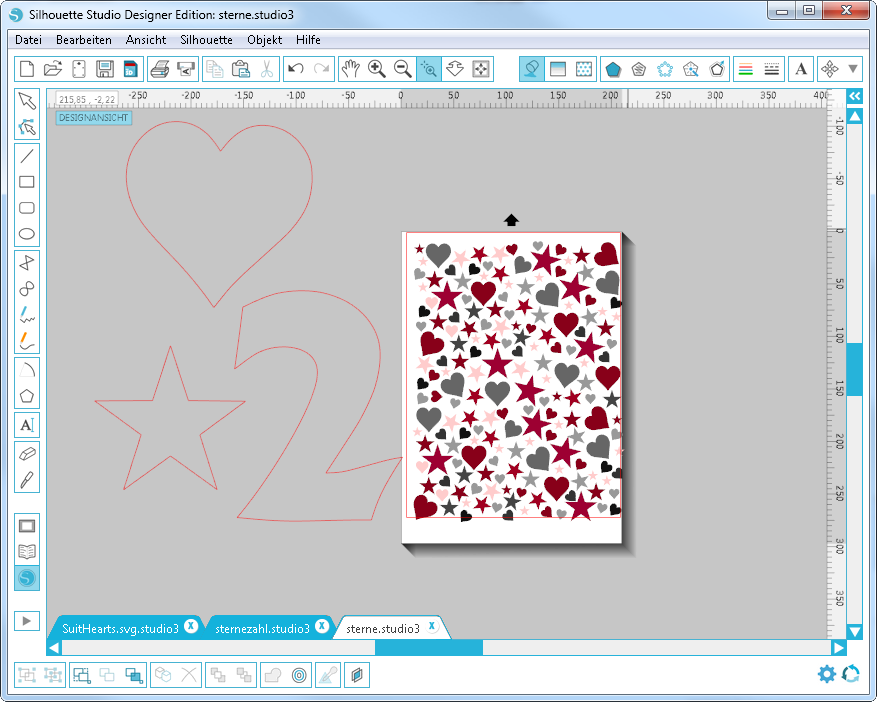
Task: Expand the toolbar overflow arrow
Action: [x=853, y=69]
